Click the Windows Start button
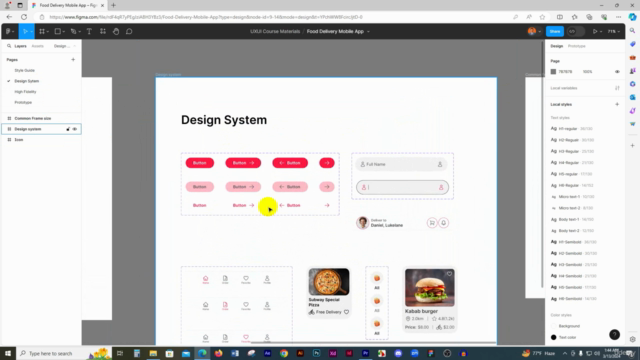 coord(8,353)
